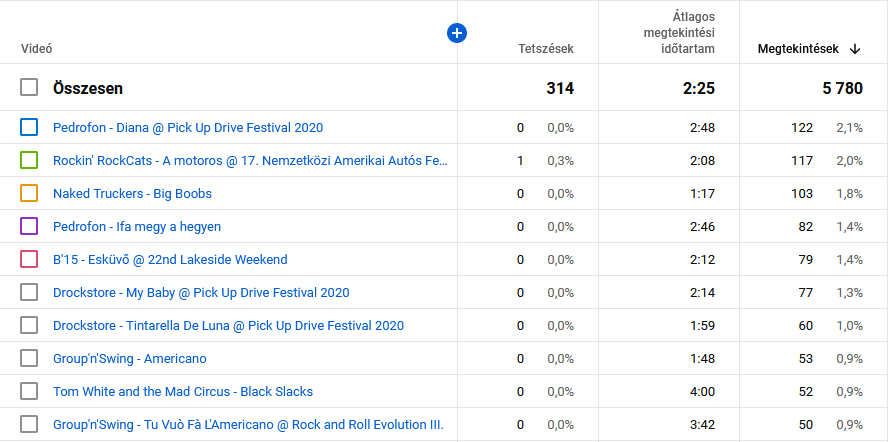Screen dimensions: 888x442
Task: Select orange checkbox for Naked Truckers
Action: pos(29,193)
